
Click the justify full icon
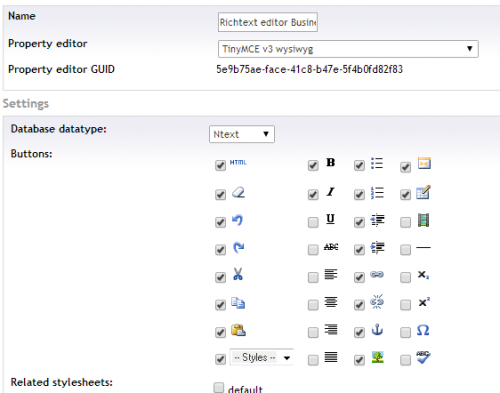tap(331, 357)
